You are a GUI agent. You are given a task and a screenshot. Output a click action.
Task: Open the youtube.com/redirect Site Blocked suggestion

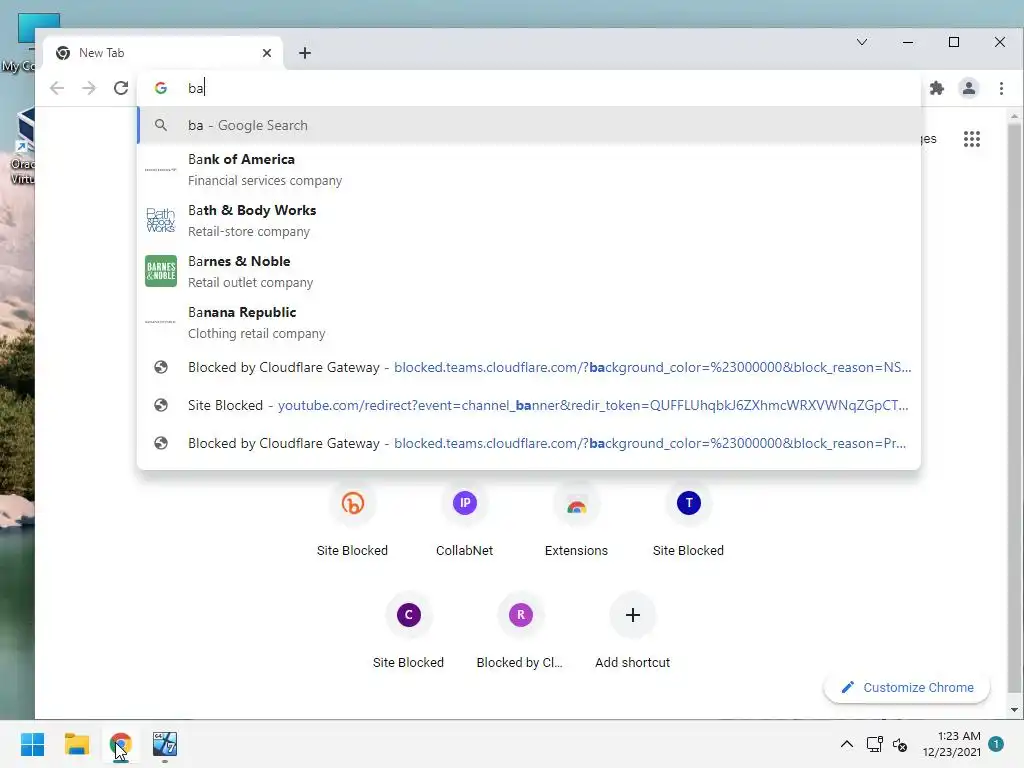point(529,406)
